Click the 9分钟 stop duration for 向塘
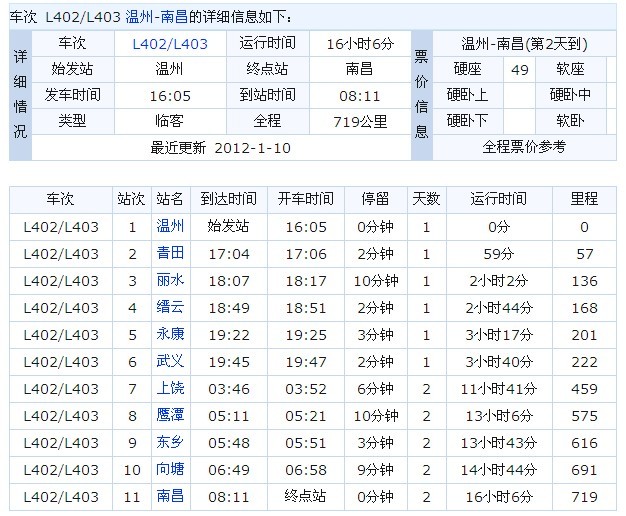The height and width of the screenshot is (516, 626). point(375,470)
